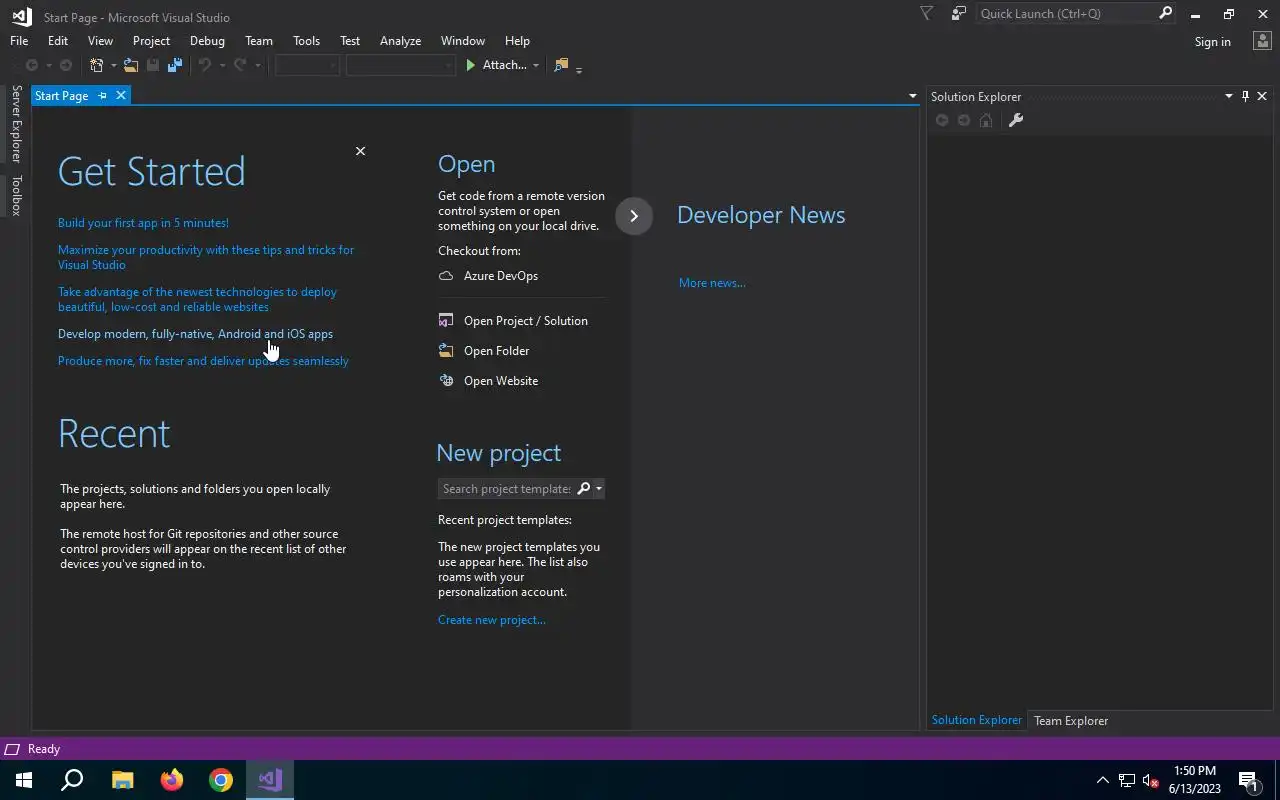Click the Open Website globe icon
Image resolution: width=1280 pixels, height=800 pixels.
pyautogui.click(x=446, y=381)
